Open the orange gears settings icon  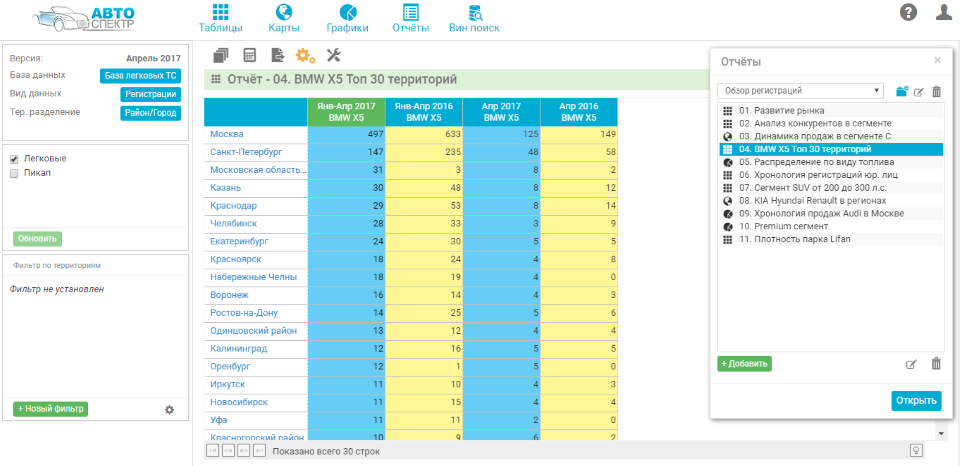(x=305, y=55)
